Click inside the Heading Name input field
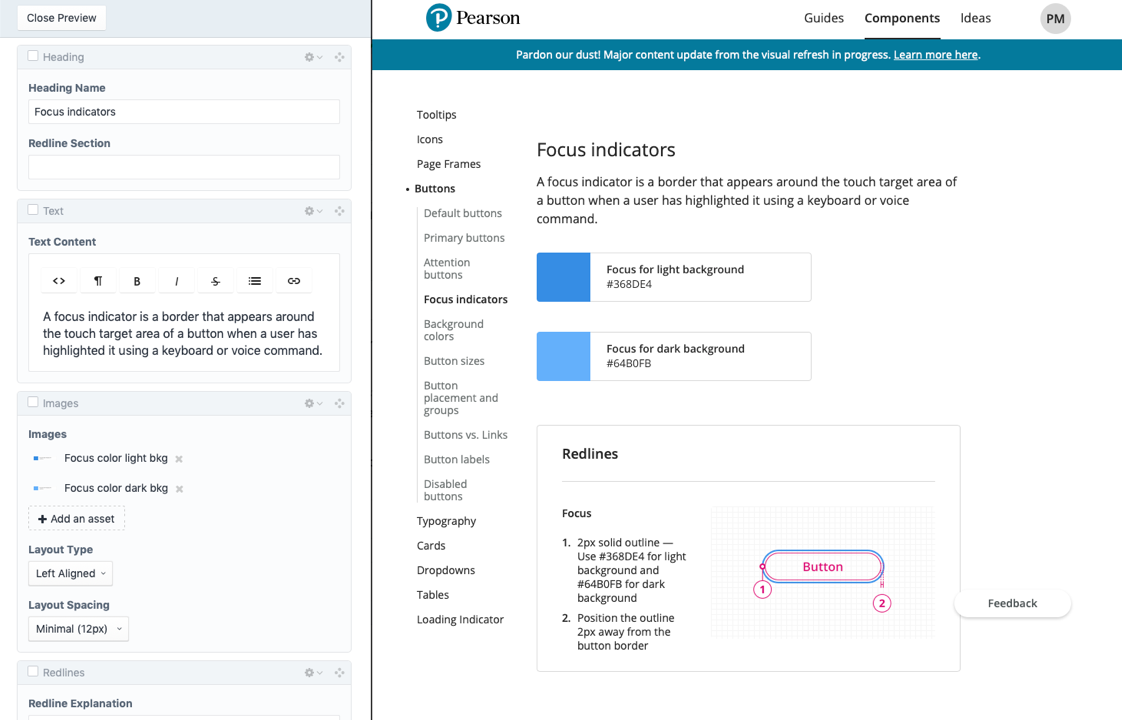Image resolution: width=1122 pixels, height=720 pixels. click(x=183, y=111)
